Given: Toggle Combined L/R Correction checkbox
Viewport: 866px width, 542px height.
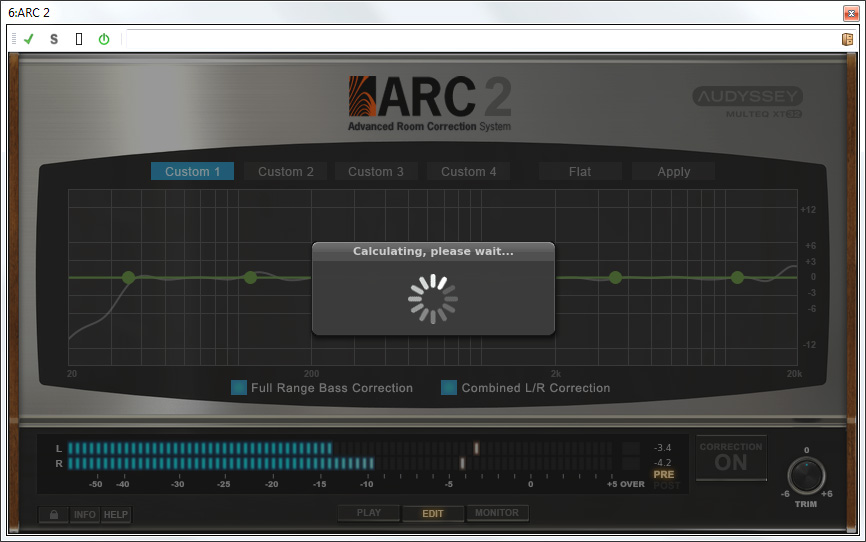Looking at the screenshot, I should click(x=449, y=388).
